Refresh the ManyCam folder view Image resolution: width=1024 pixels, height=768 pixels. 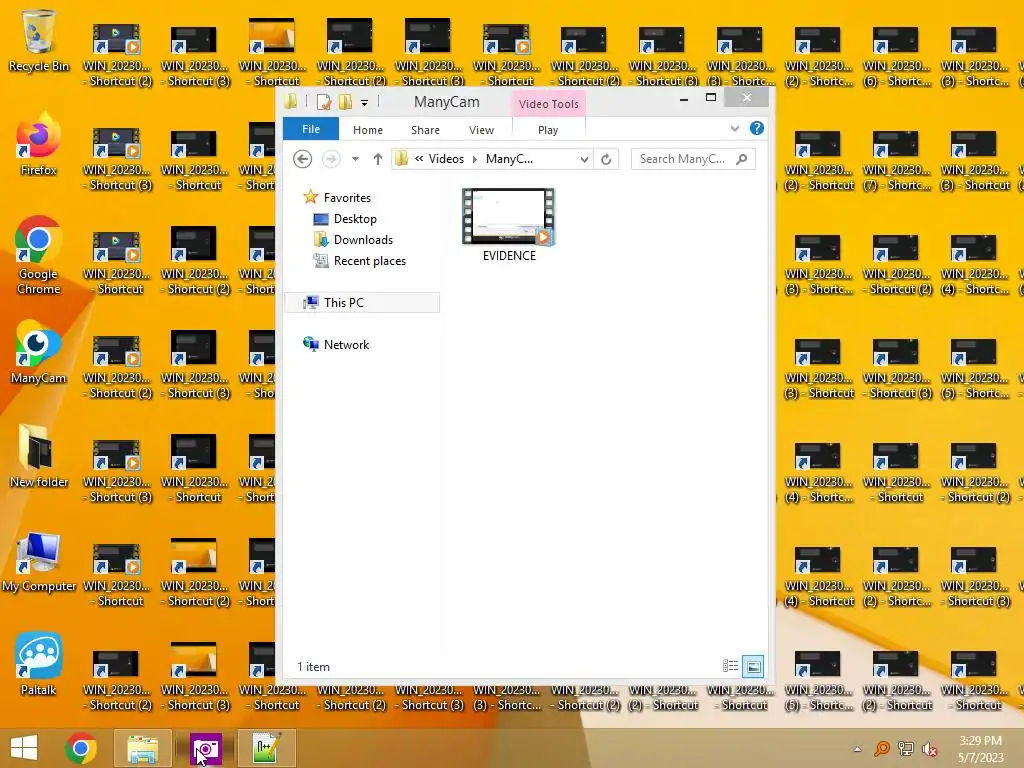pyautogui.click(x=606, y=159)
